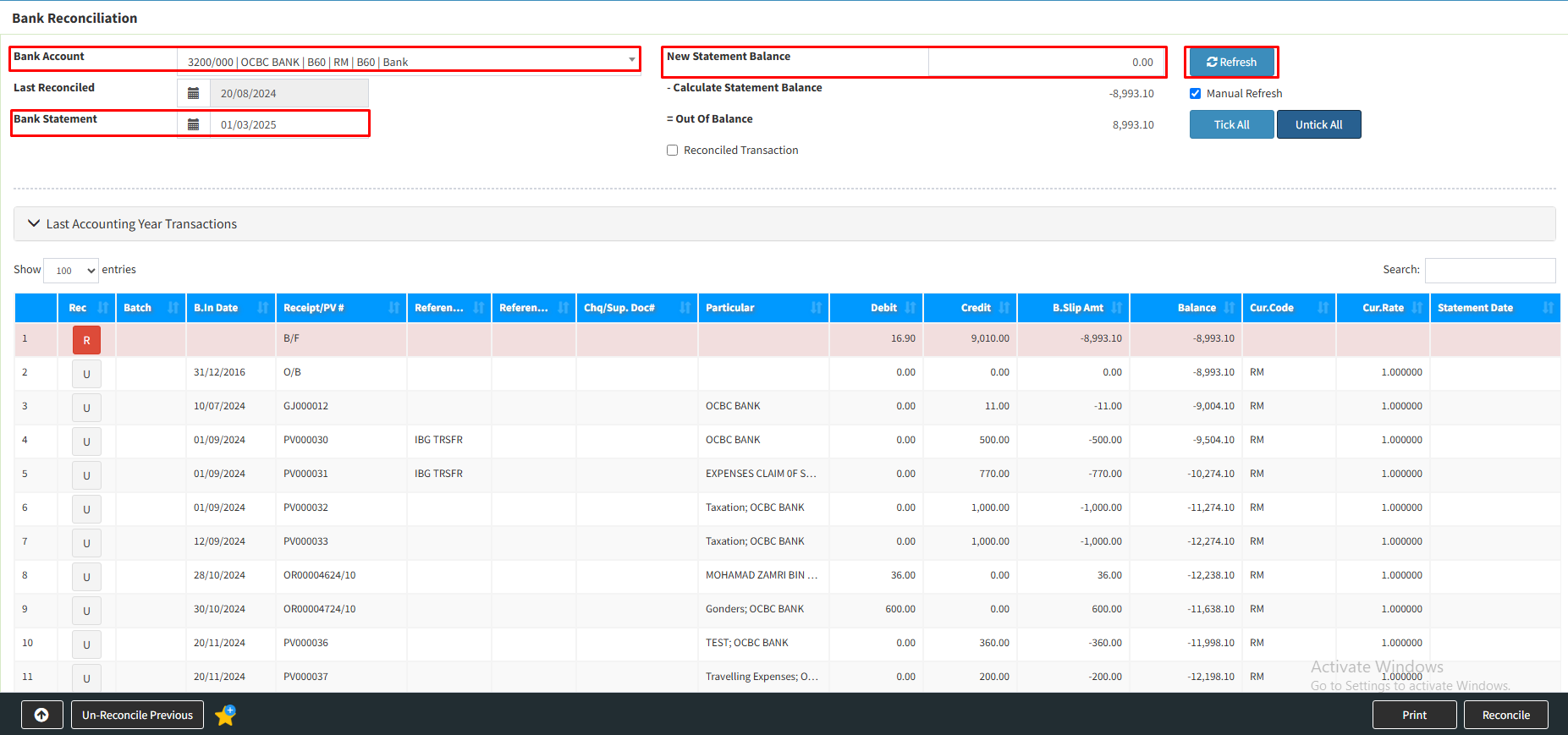The width and height of the screenshot is (1568, 735).
Task: Open the Bank Statement calendar picker
Action: 193,124
